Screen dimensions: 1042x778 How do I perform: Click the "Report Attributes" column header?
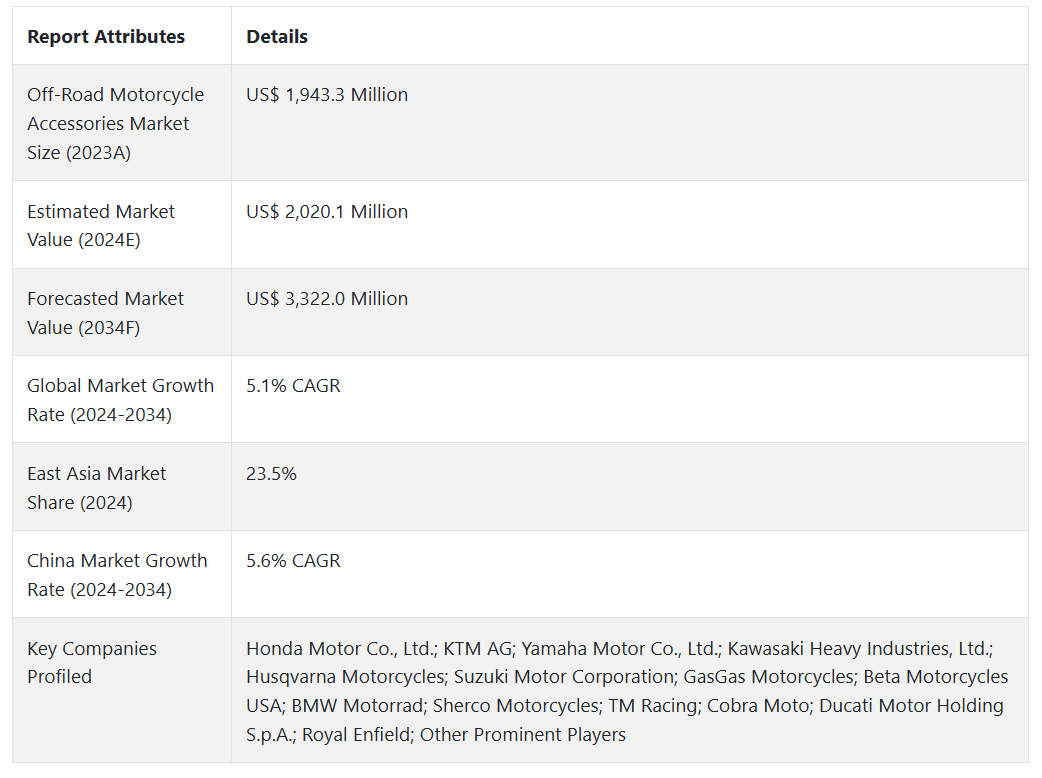106,37
